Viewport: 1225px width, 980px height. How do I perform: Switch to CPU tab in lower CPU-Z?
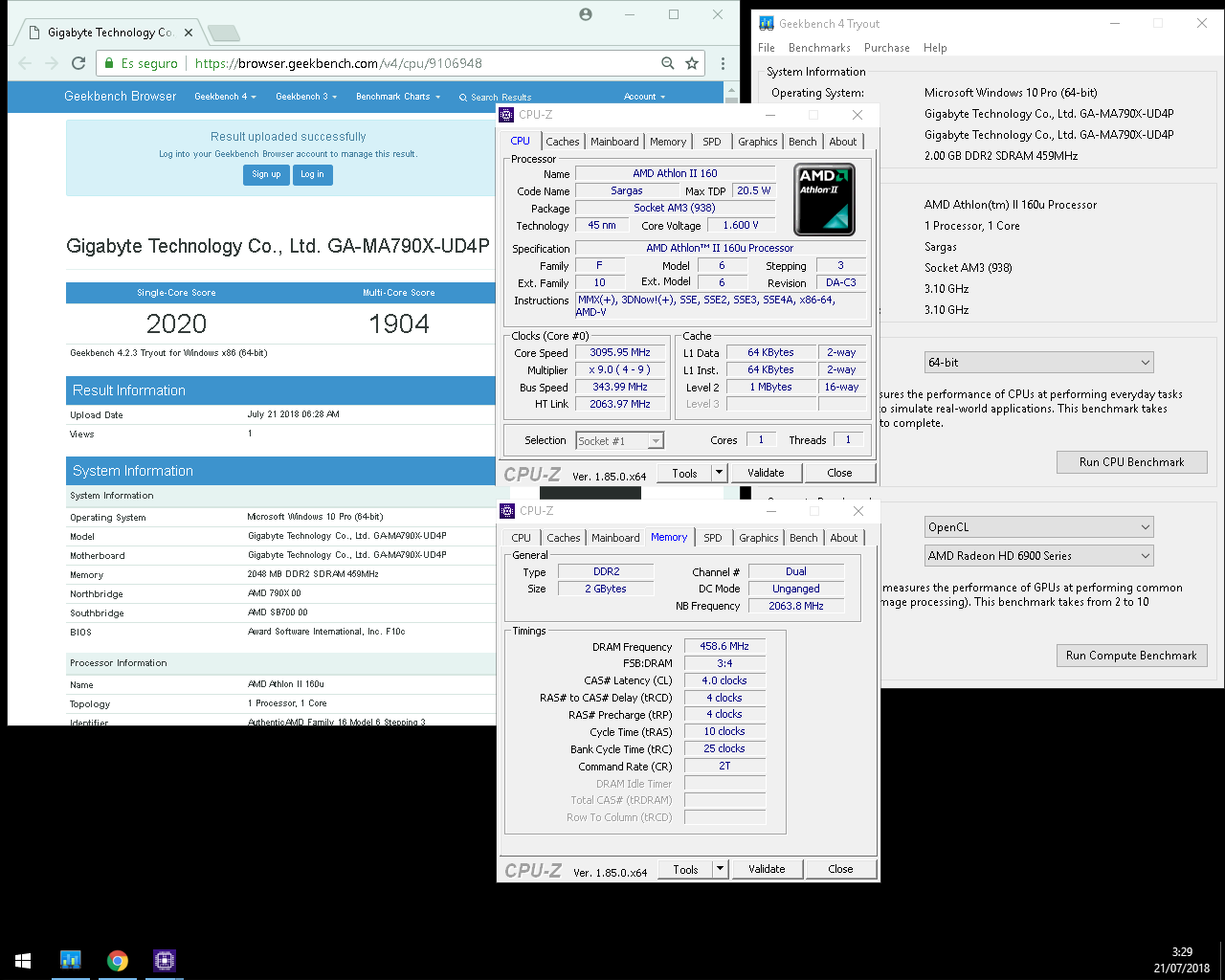tap(522, 538)
